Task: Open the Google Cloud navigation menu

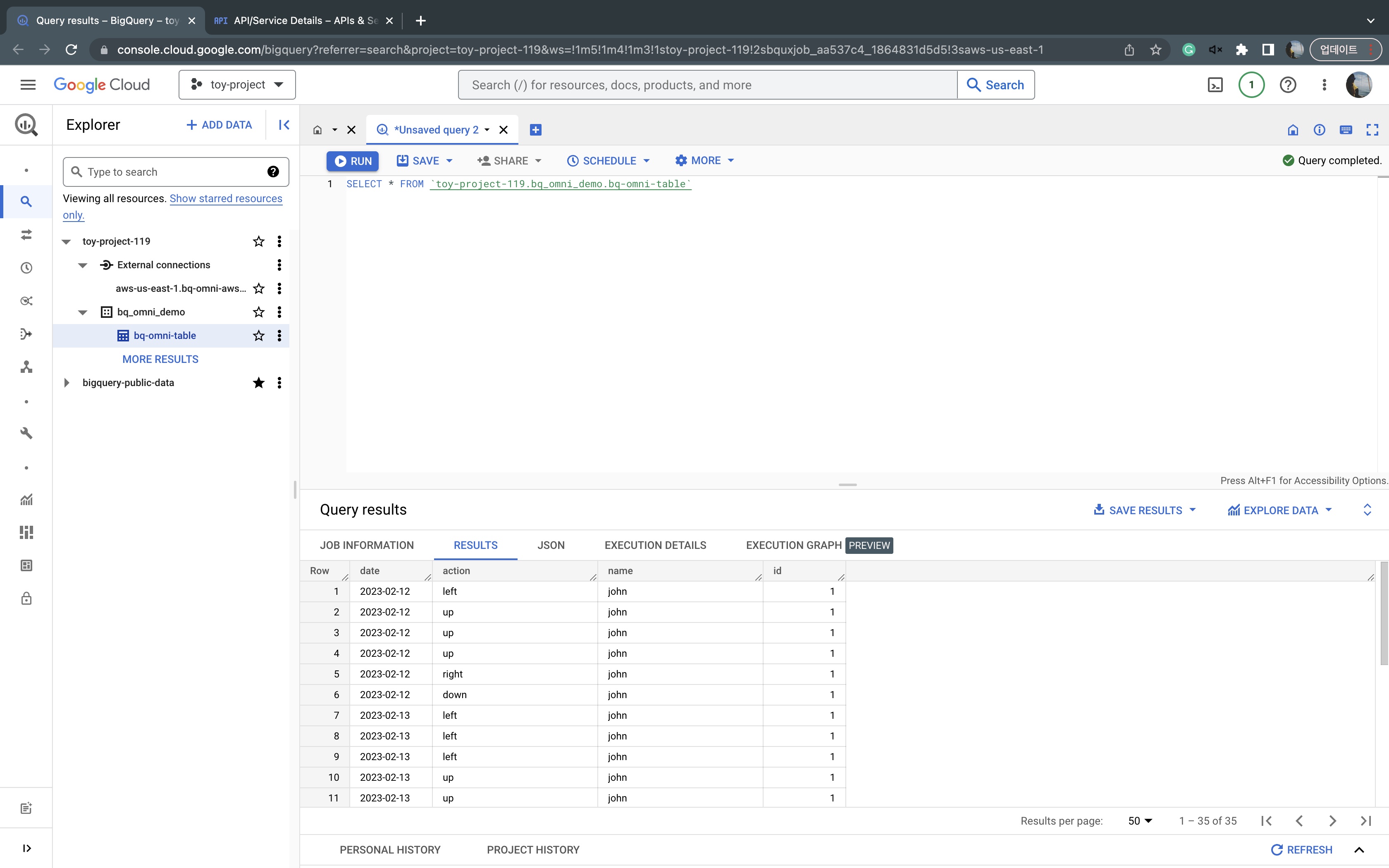Action: (x=28, y=85)
